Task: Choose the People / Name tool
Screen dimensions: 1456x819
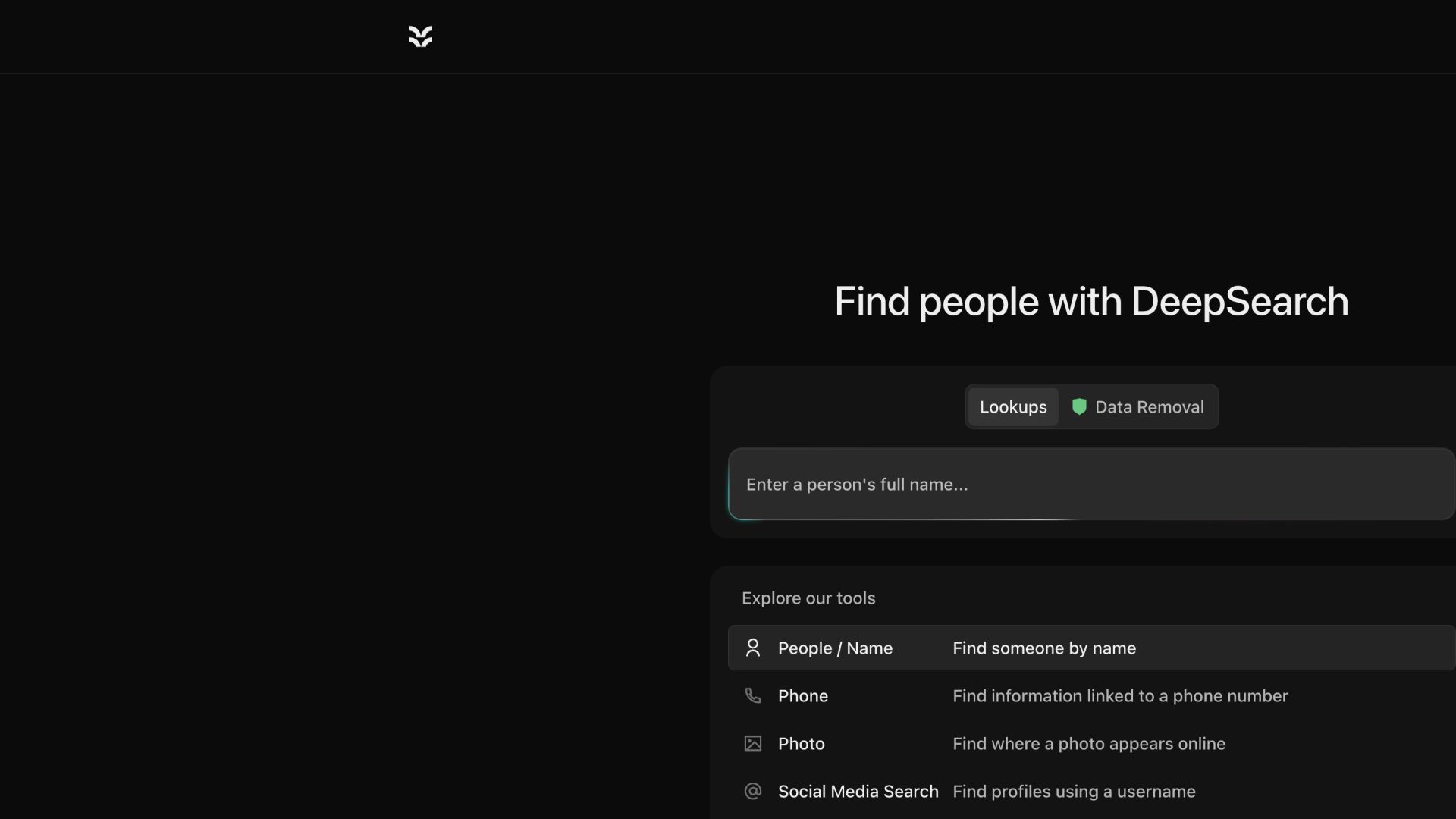Action: 1092,648
